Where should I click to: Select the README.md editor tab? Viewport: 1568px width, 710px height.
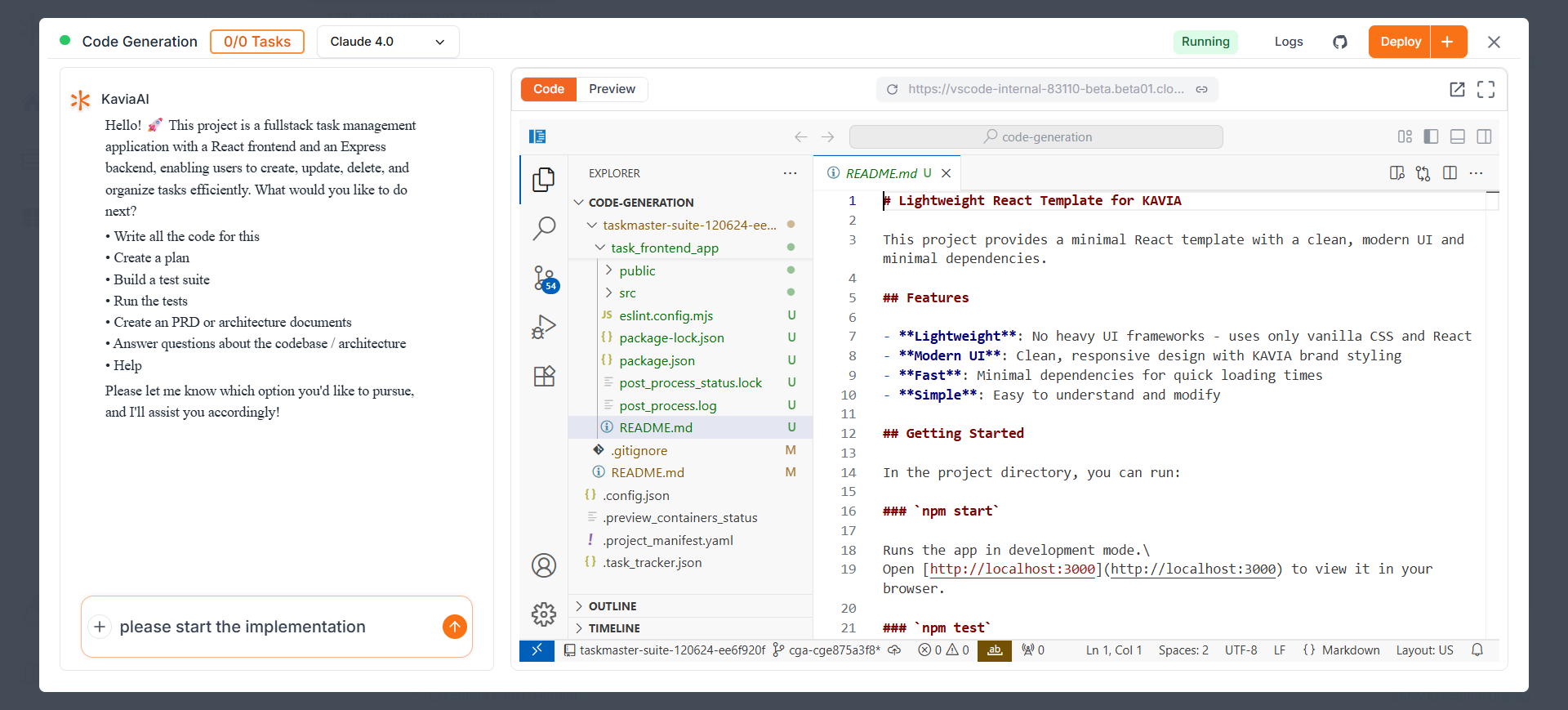tap(880, 173)
